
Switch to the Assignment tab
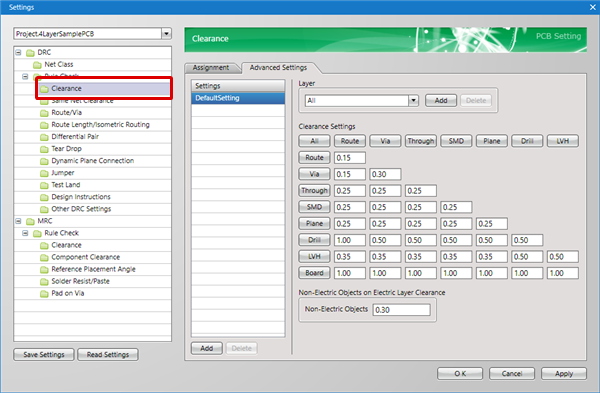[211, 68]
